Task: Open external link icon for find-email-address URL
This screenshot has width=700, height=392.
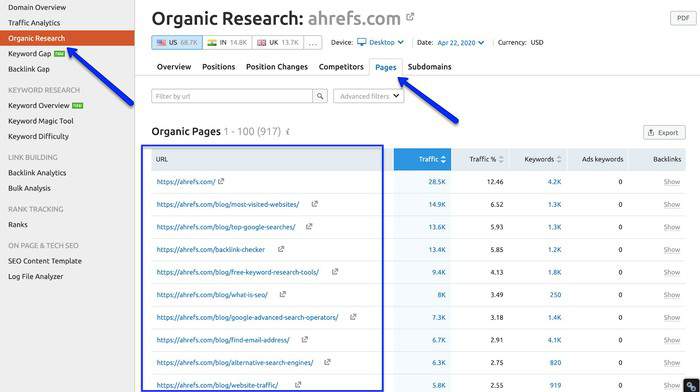Action: click(x=304, y=340)
